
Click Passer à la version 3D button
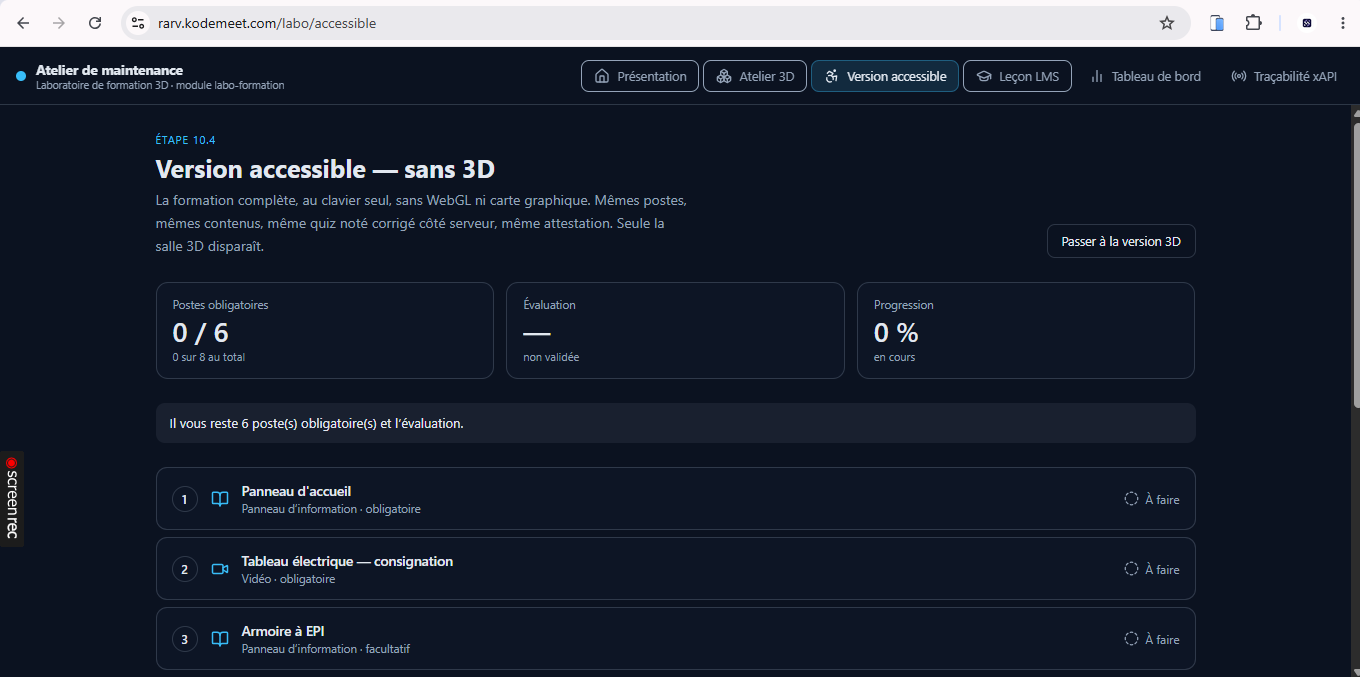1121,241
